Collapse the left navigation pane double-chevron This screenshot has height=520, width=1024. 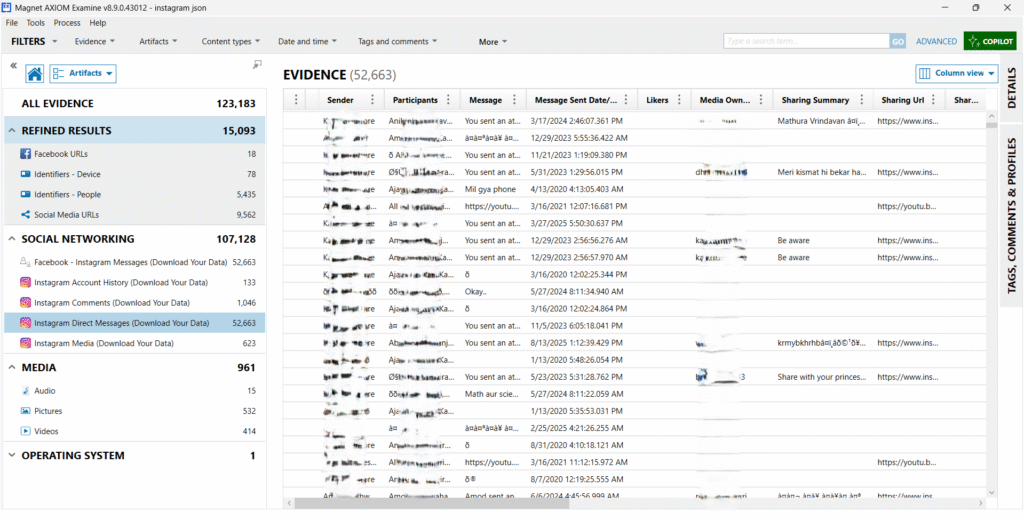pos(13,65)
